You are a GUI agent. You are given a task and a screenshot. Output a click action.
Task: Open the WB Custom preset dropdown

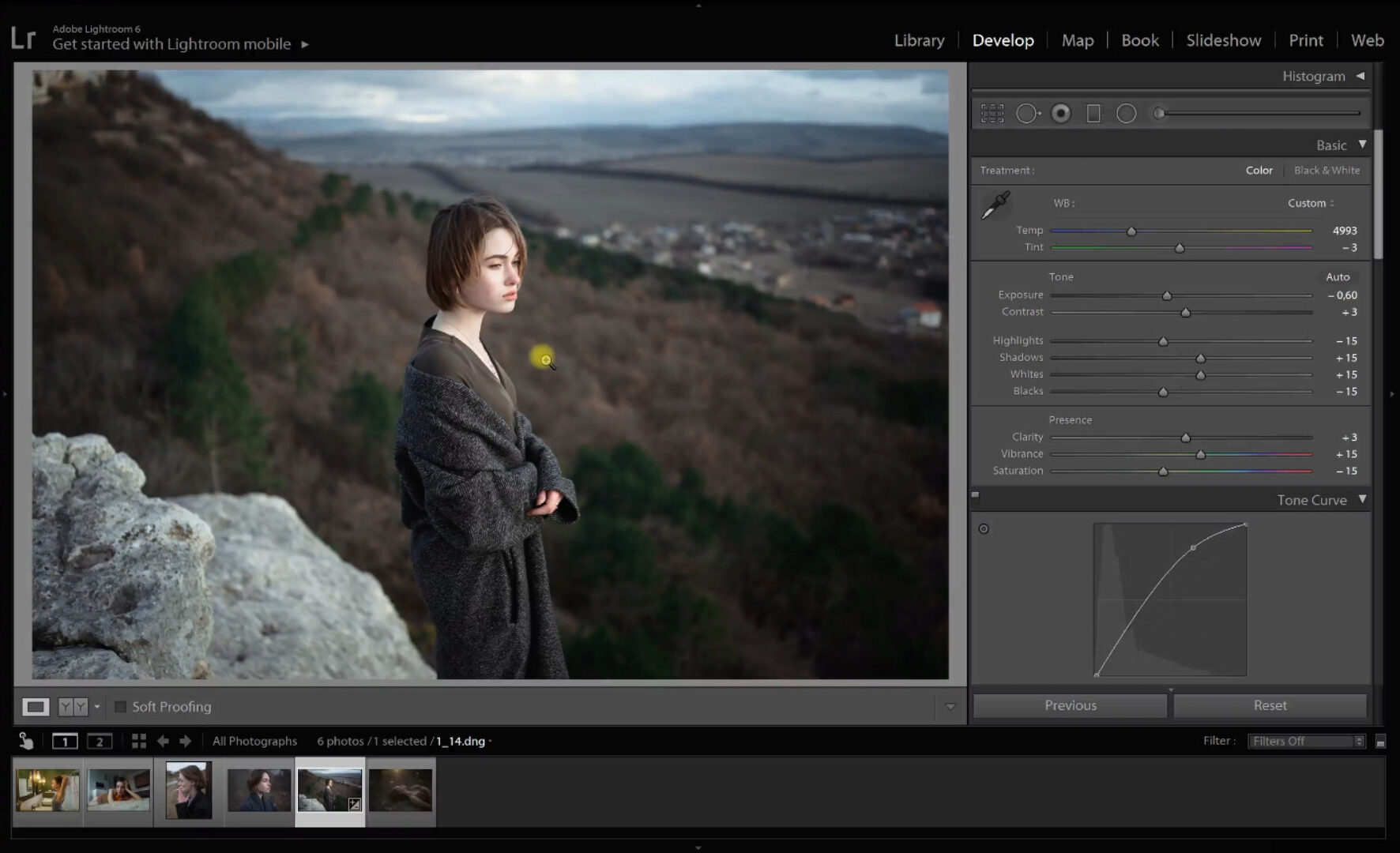tap(1311, 203)
